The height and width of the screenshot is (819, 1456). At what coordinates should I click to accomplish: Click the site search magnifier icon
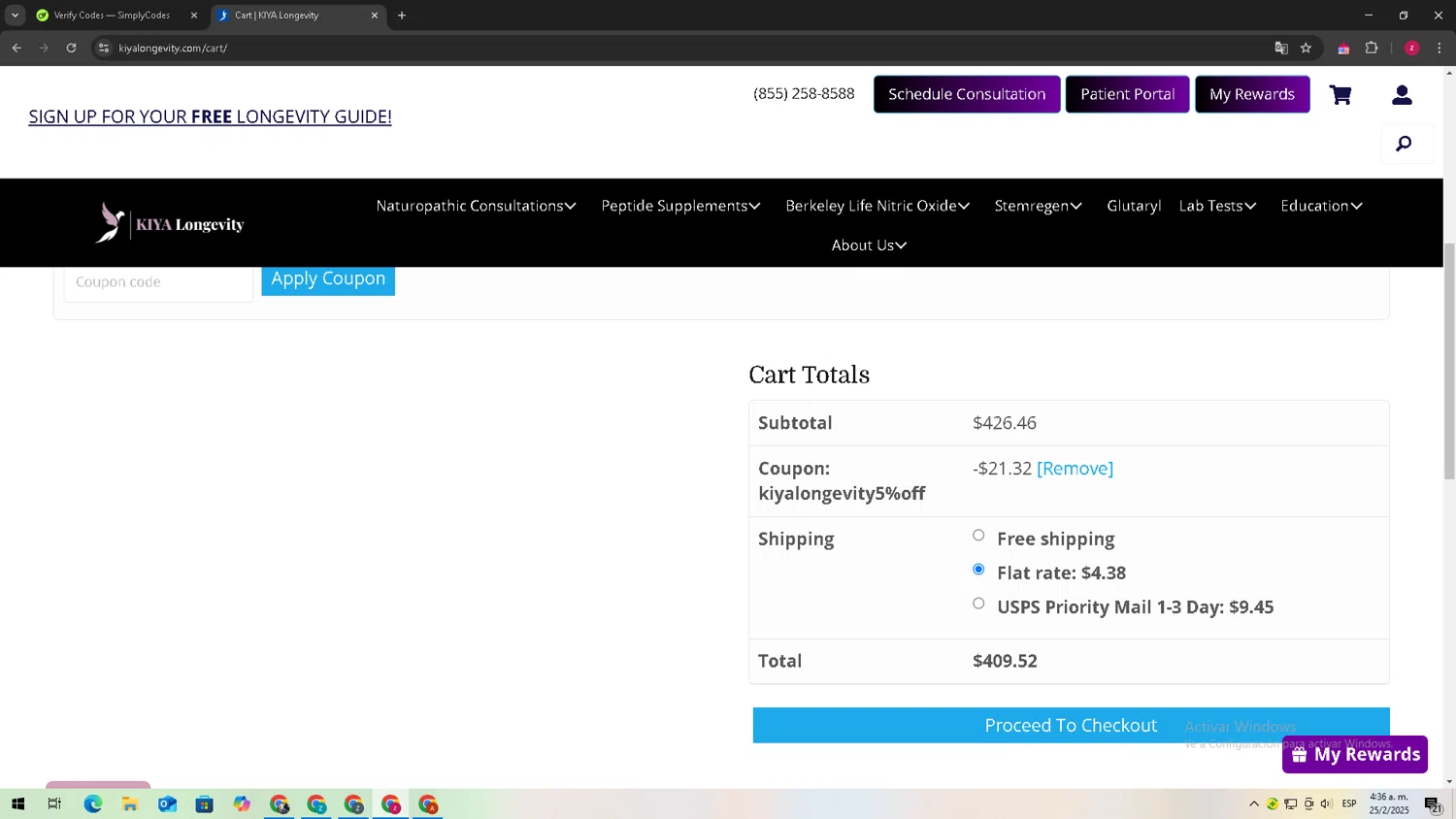click(1404, 145)
